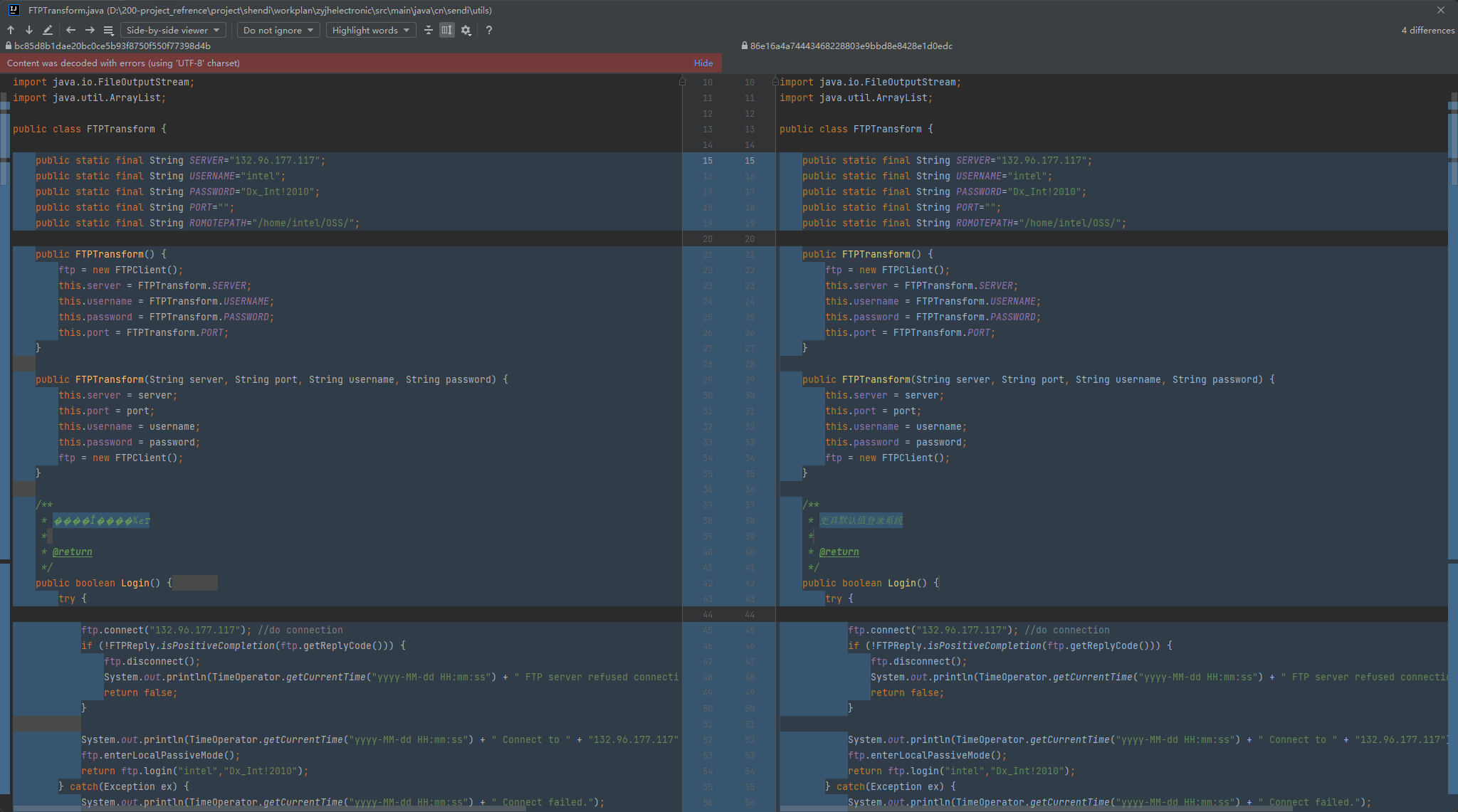Close the diff window
Image resolution: width=1458 pixels, height=812 pixels.
(1441, 10)
